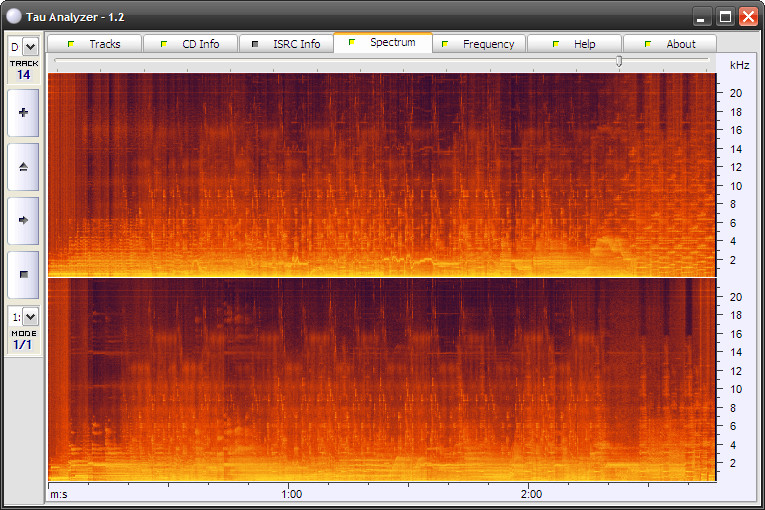Switch to the Tracks tab
This screenshot has width=765, height=510.
coord(94,44)
